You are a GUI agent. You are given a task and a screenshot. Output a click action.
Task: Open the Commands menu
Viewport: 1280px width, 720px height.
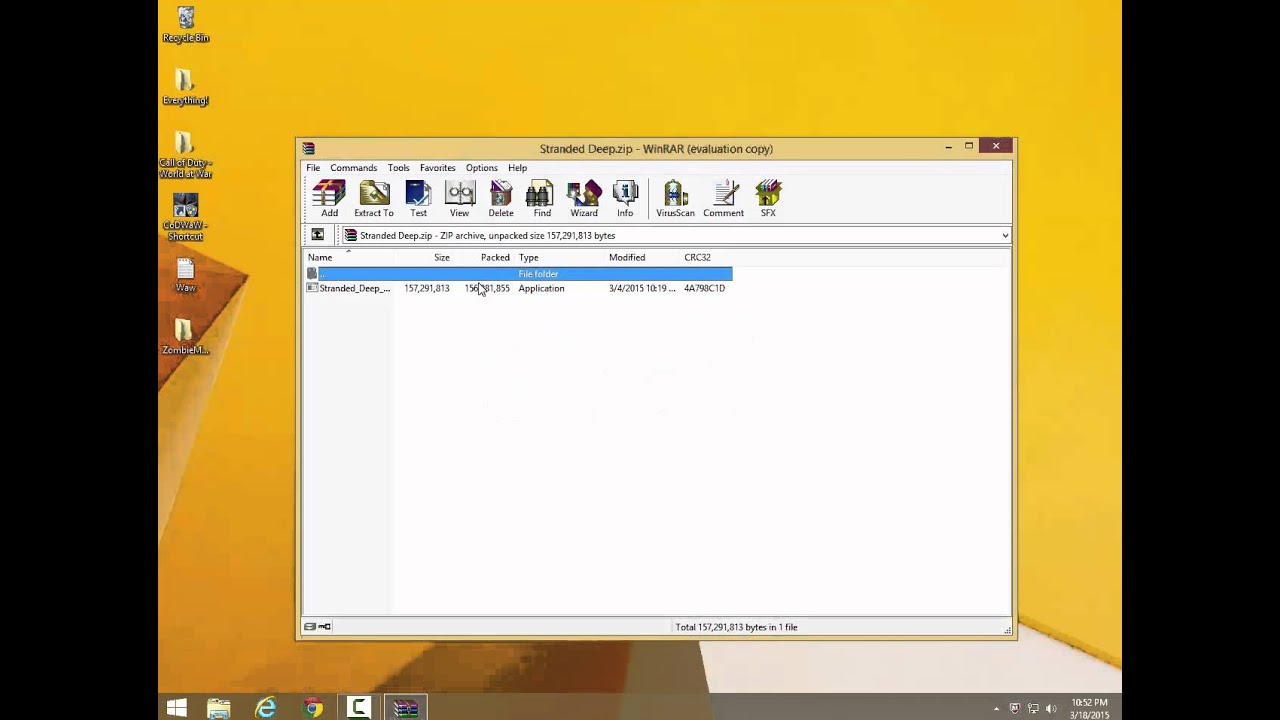[354, 168]
